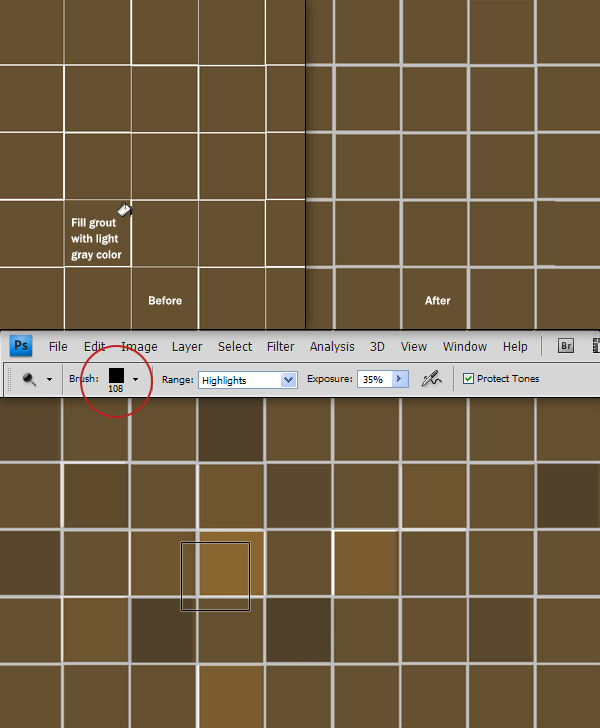Screen dimensions: 600x728
Task: Open the Edit menu
Action: (x=95, y=347)
